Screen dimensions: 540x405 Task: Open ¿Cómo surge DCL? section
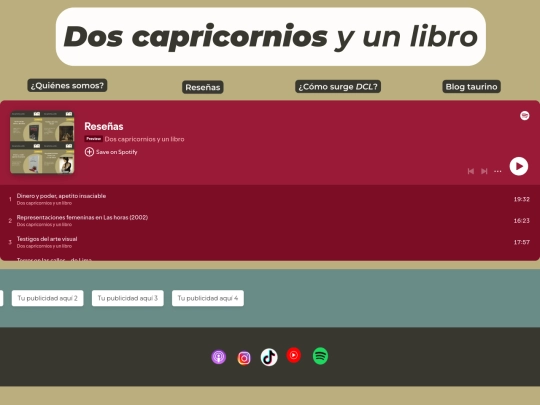pos(338,86)
